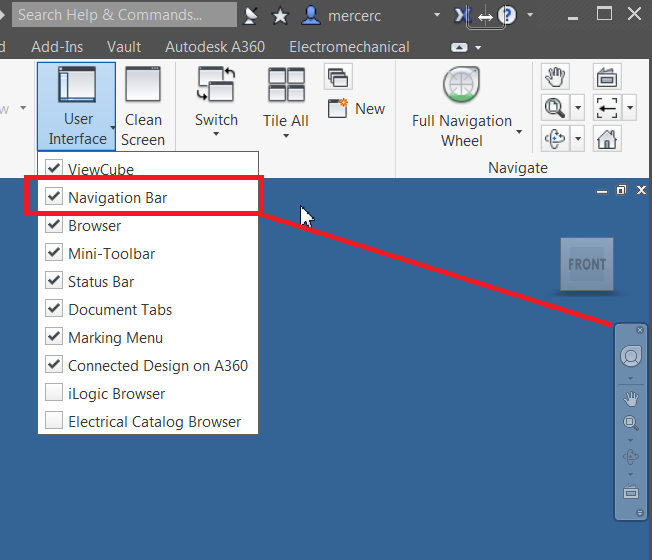652x560 pixels.
Task: Open the Autodesk A360 ribbon tab
Action: click(215, 47)
